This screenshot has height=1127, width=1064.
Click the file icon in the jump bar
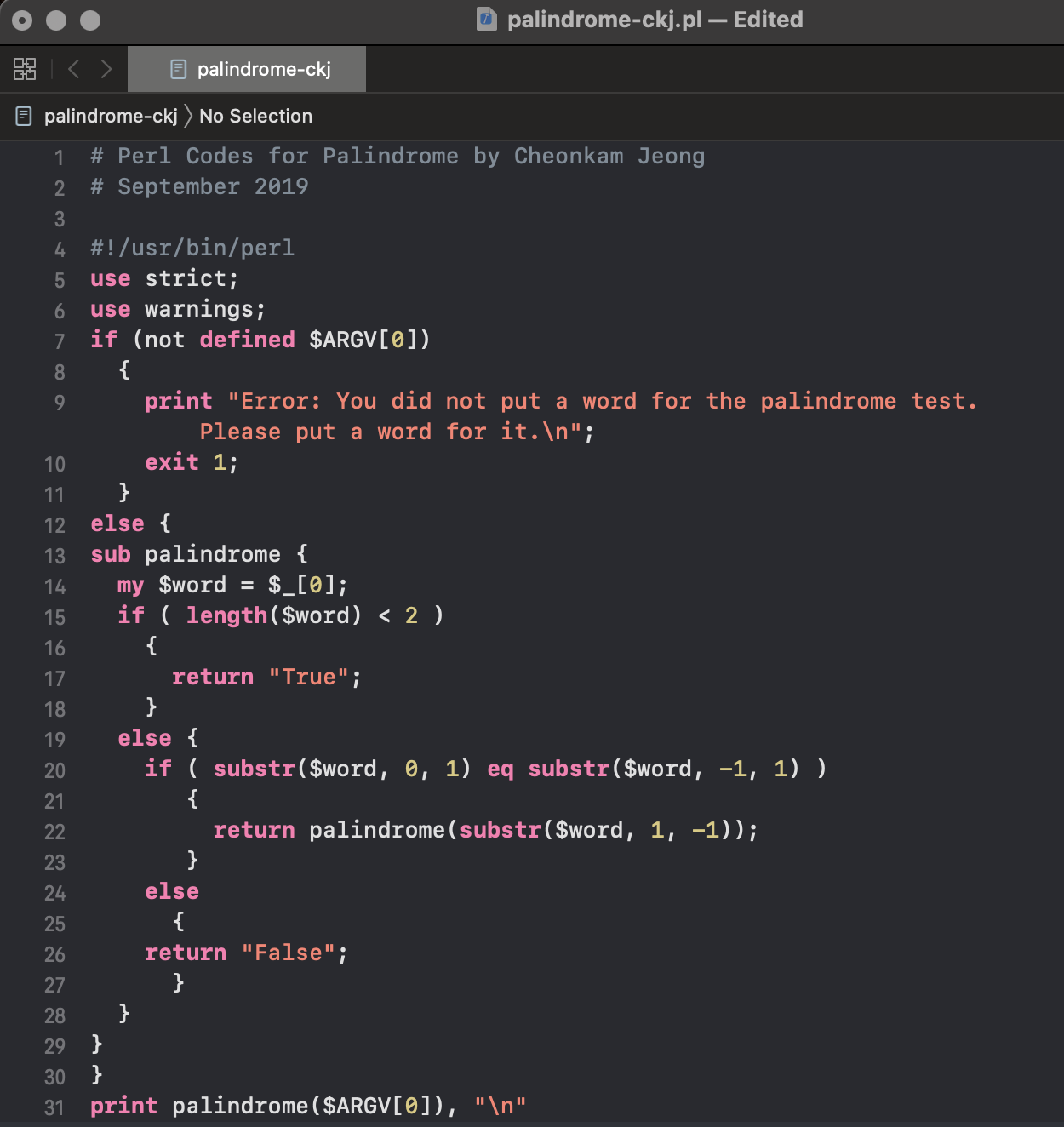[24, 116]
